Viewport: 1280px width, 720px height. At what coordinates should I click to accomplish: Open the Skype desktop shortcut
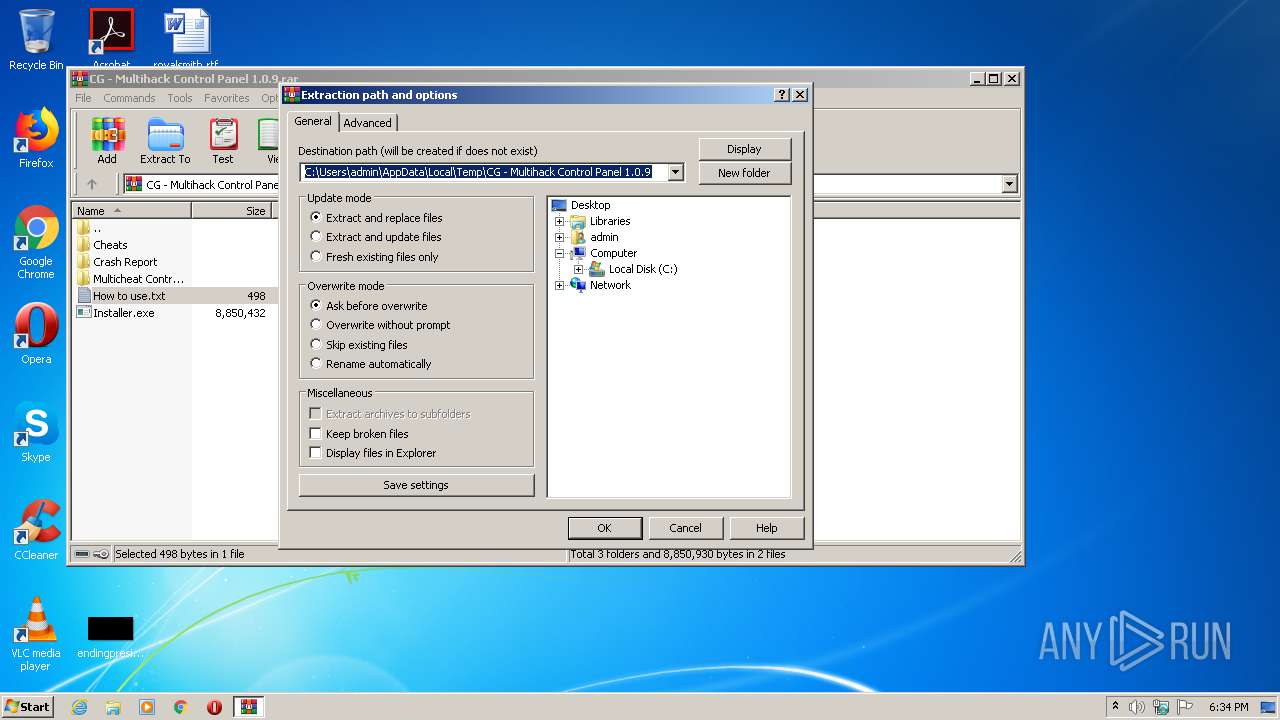click(36, 432)
